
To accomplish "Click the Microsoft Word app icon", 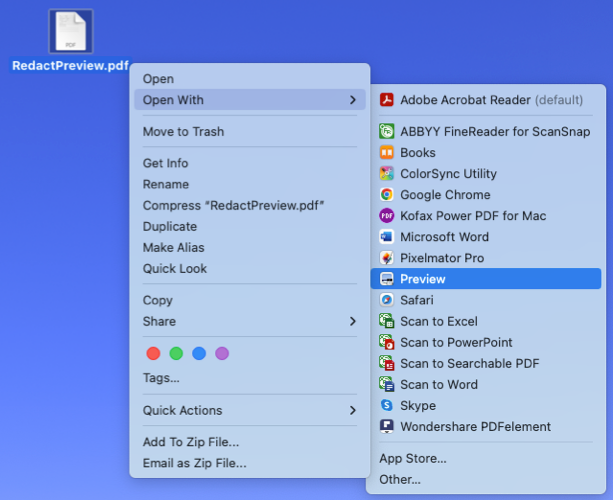I will (386, 237).
